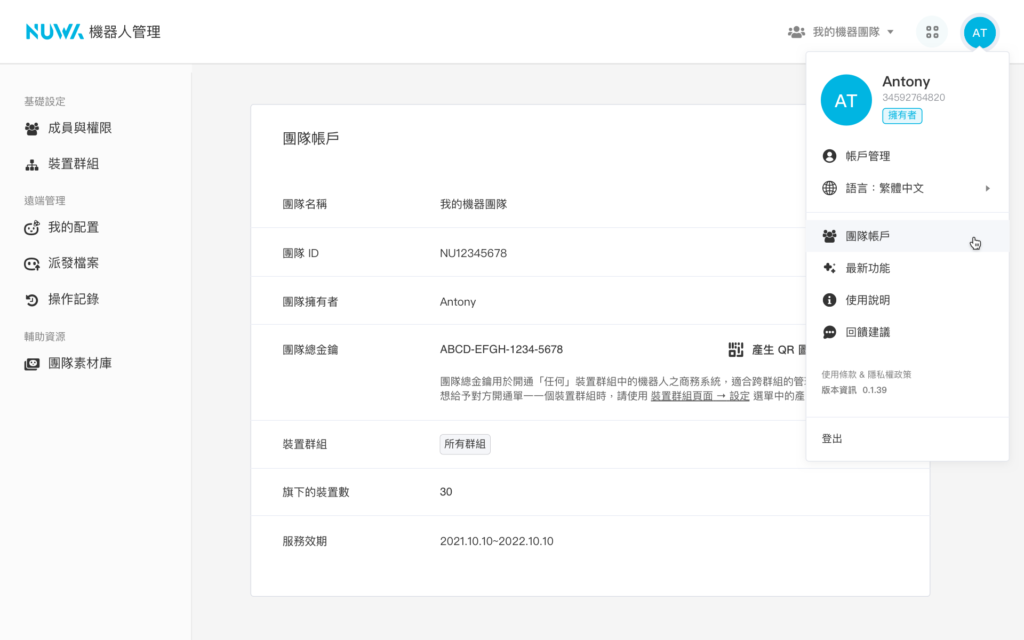Click the 團隊帳戶 page heading
Viewport: 1024px width, 640px height.
click(311, 138)
